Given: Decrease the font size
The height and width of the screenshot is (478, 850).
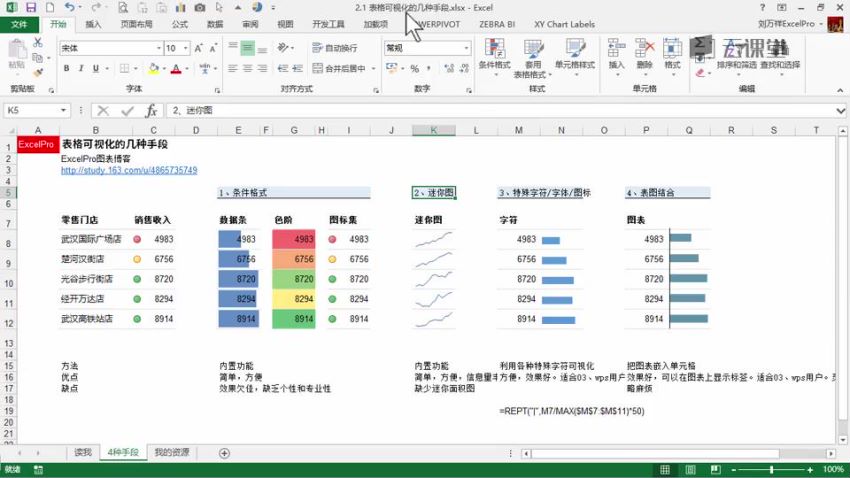Looking at the screenshot, I should (213, 48).
